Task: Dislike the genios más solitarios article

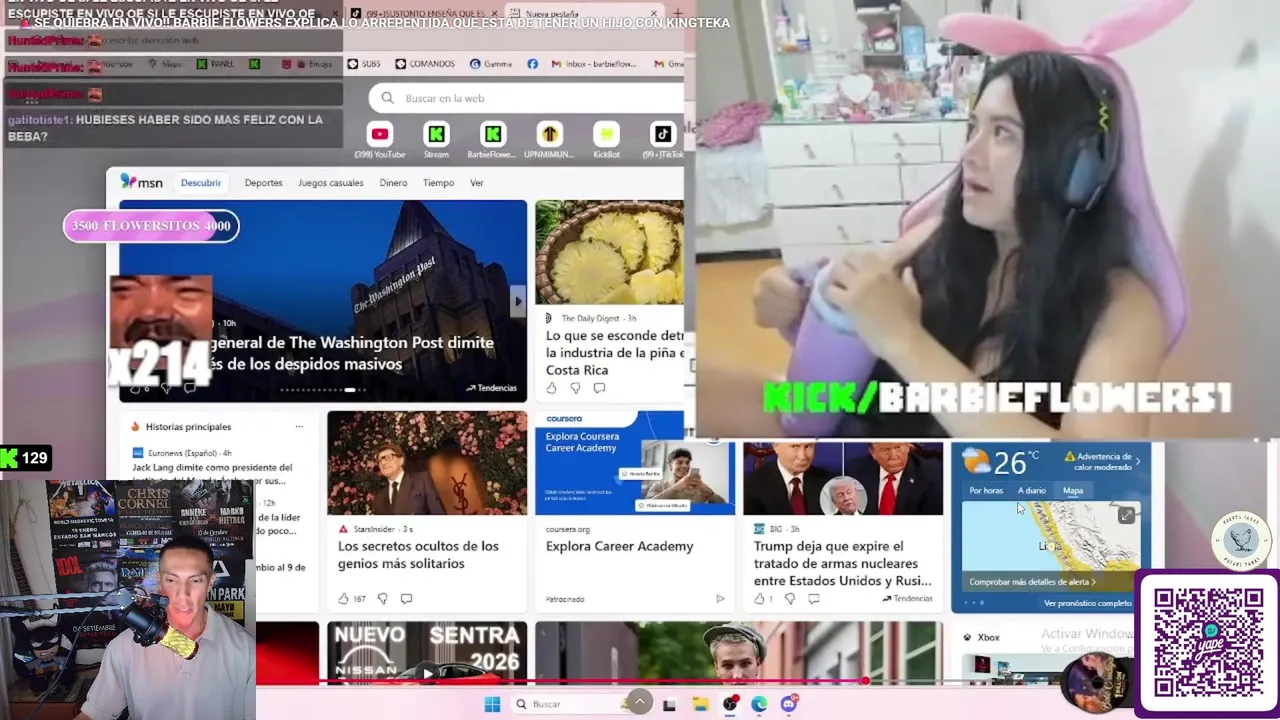Action: coord(382,599)
